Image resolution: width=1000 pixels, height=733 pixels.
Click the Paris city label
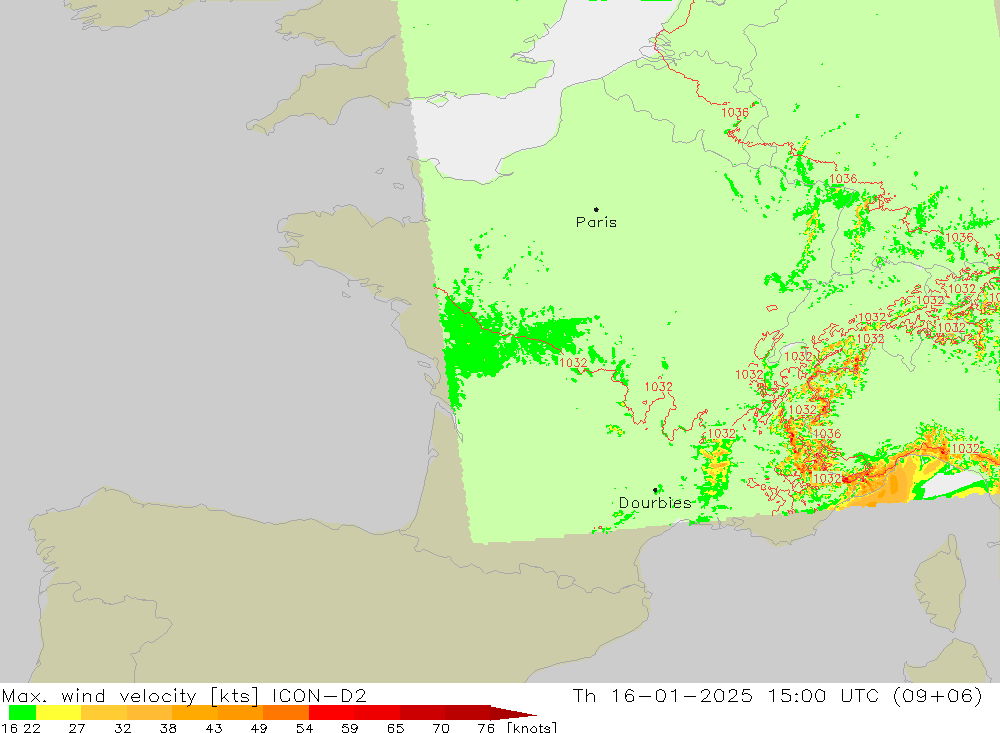[x=596, y=222]
